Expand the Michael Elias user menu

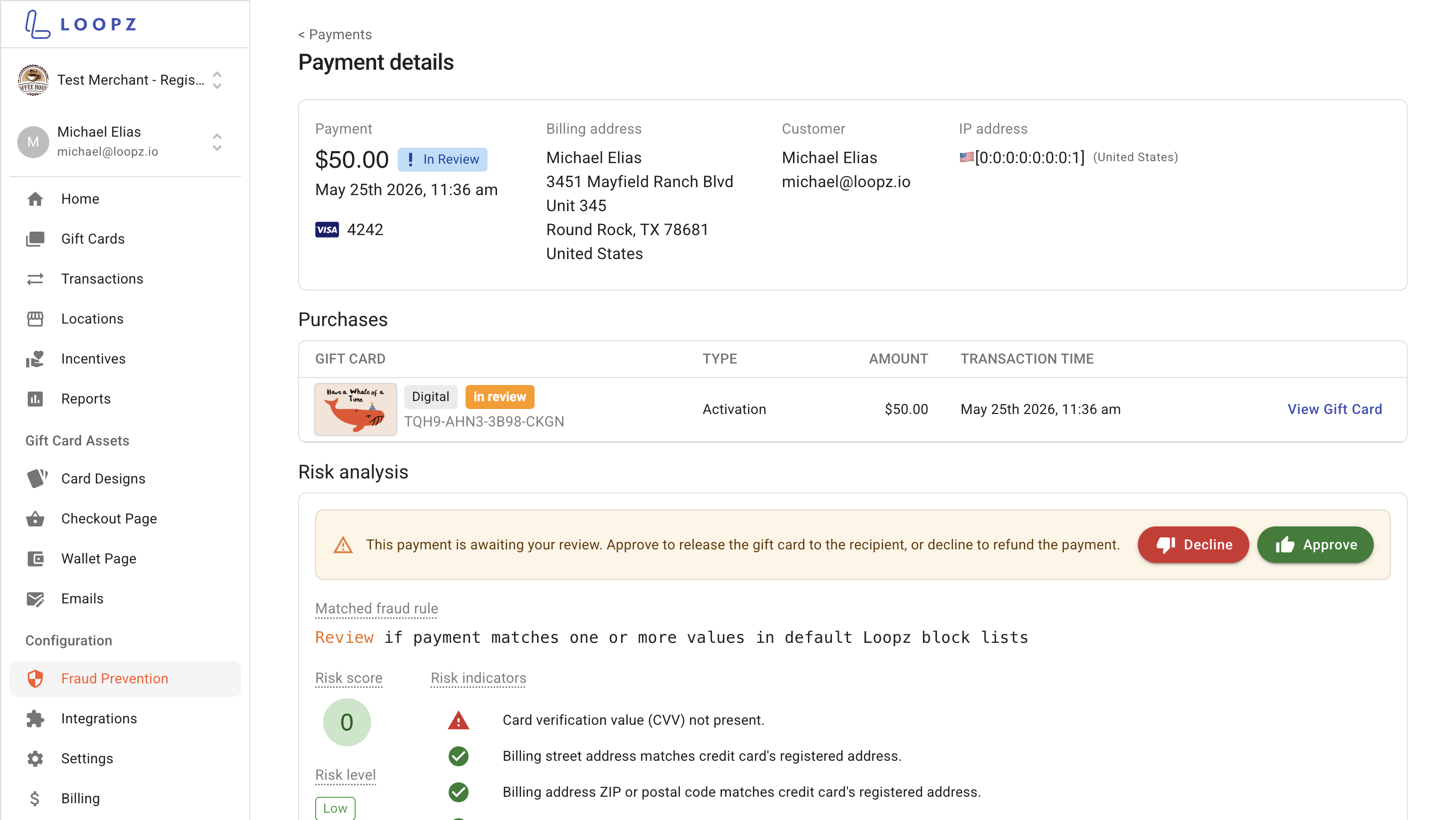coord(217,142)
